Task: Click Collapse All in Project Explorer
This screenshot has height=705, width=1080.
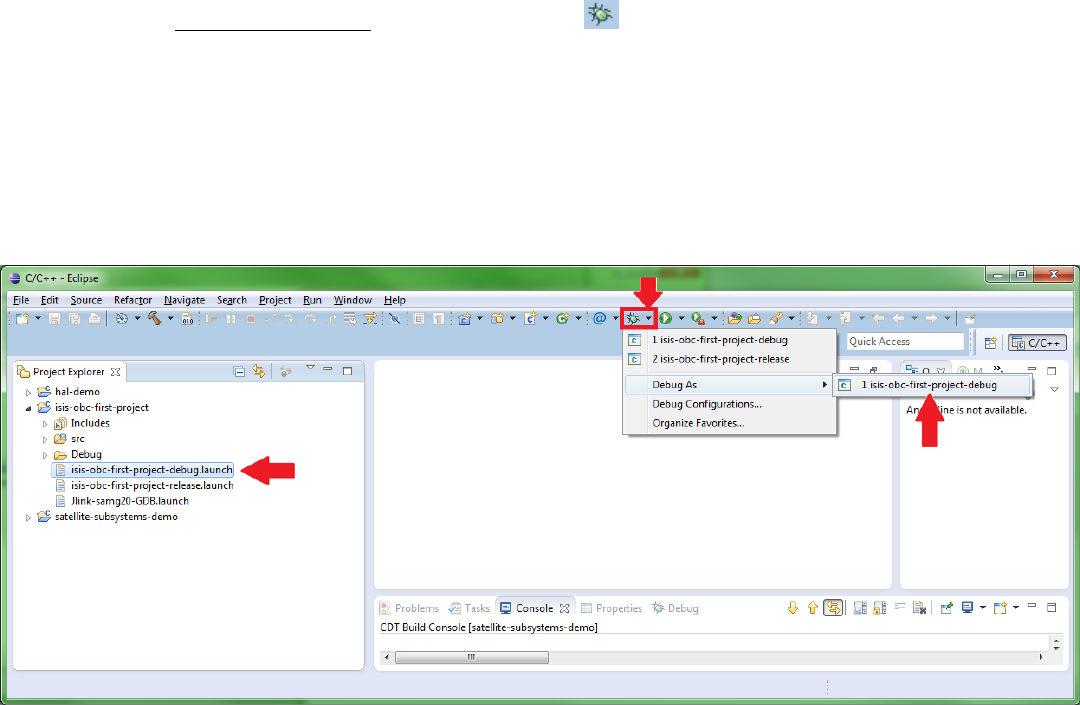Action: pyautogui.click(x=239, y=372)
